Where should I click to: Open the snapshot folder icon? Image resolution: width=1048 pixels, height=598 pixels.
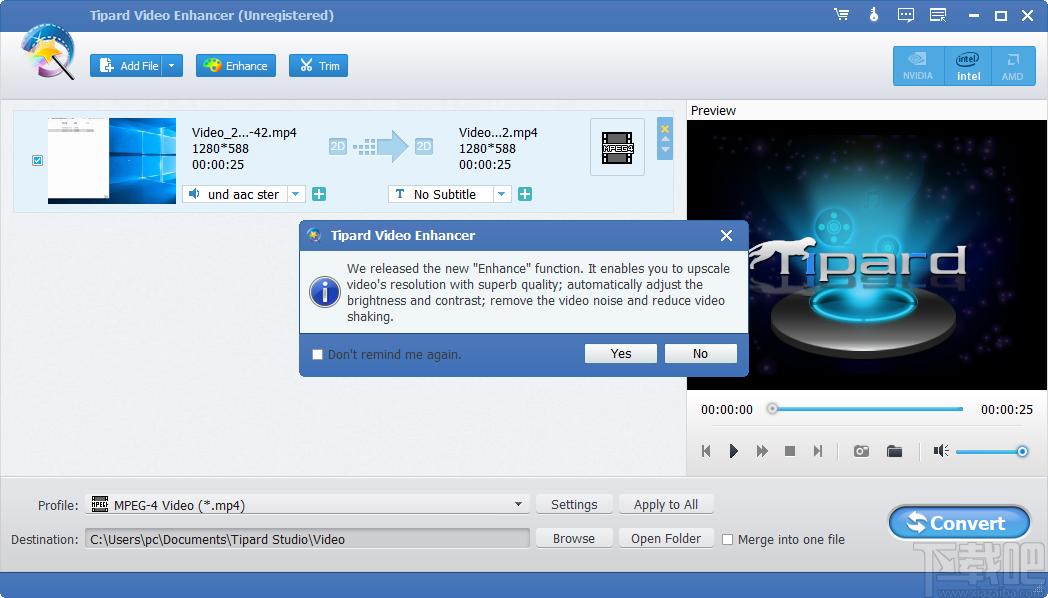(x=894, y=451)
